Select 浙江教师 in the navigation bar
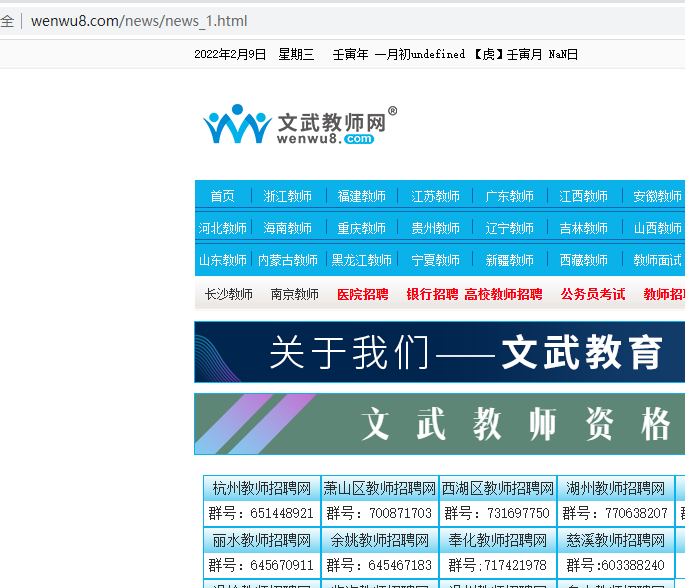Screen dimensions: 685x588 click(288, 196)
